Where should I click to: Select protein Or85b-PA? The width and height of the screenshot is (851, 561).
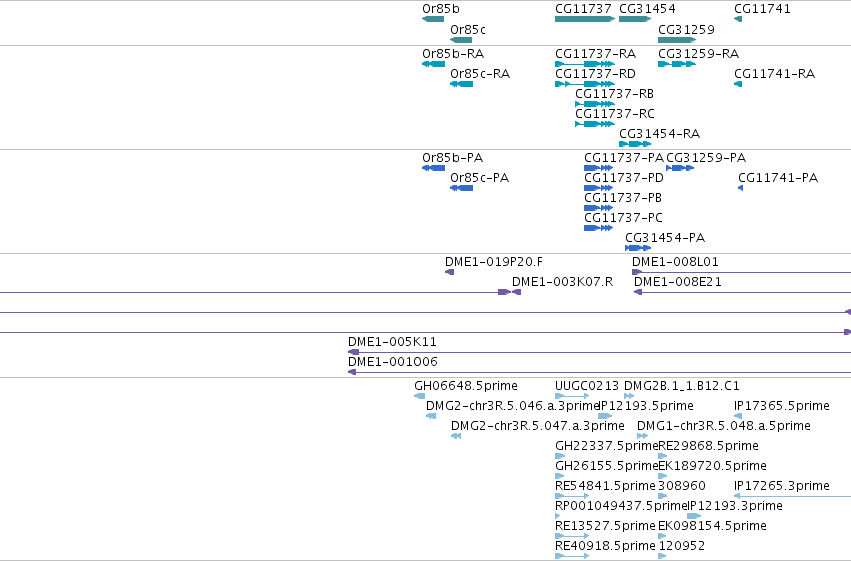pyautogui.click(x=434, y=168)
